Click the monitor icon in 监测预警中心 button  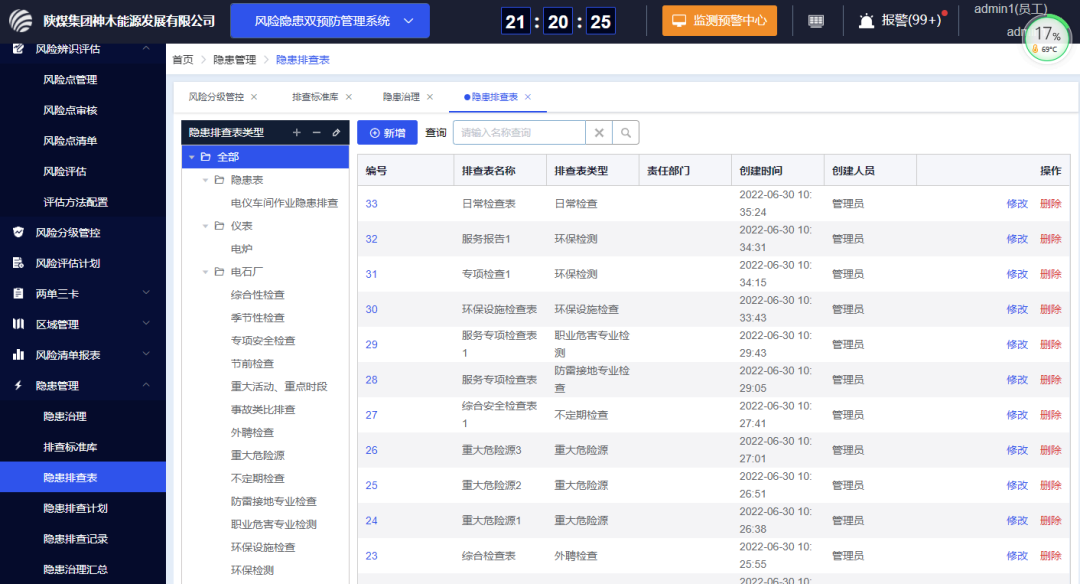click(x=679, y=21)
